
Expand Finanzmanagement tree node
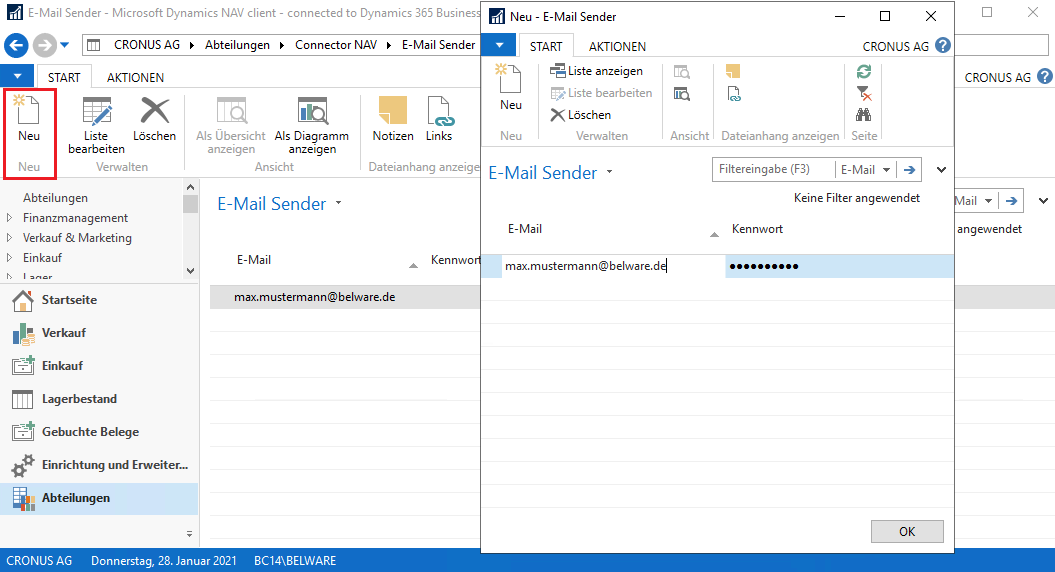[x=9, y=218]
